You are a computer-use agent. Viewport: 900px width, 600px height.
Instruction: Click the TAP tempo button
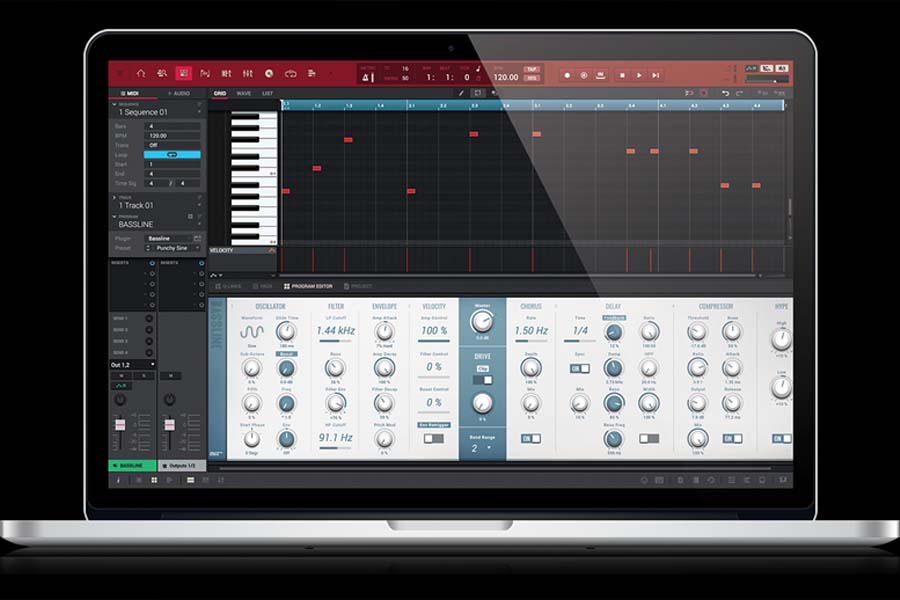532,70
